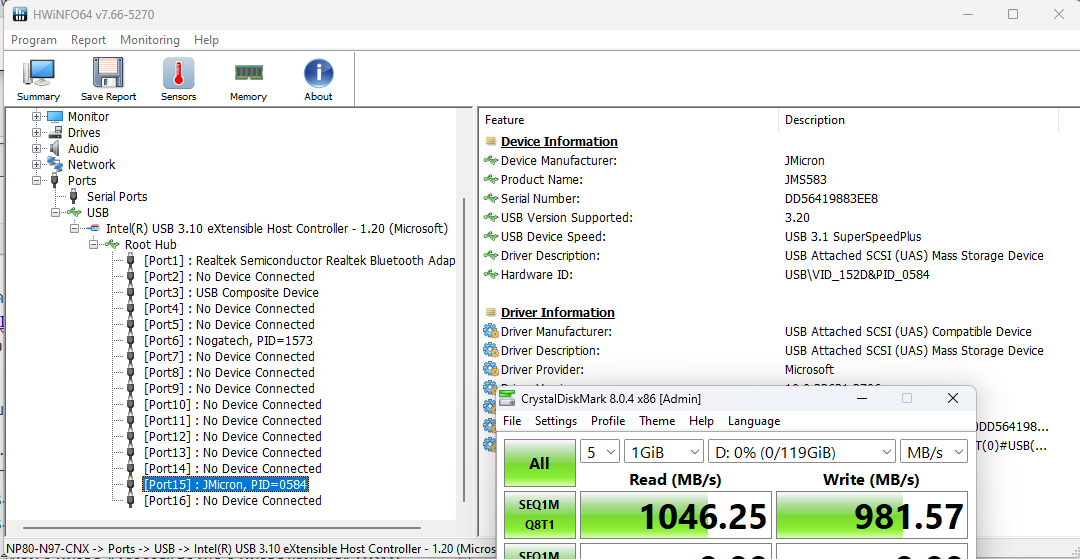Open the Program menu in HWiNFO64

click(34, 40)
